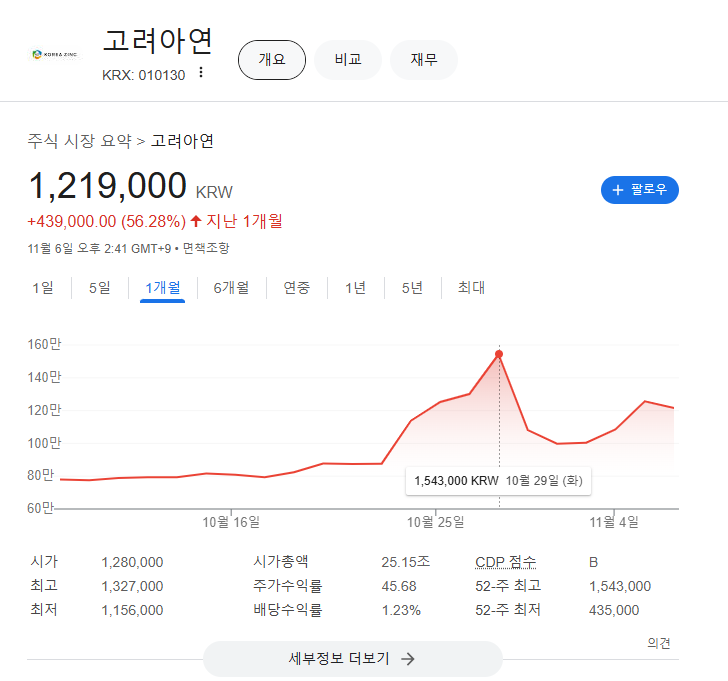The image size is (728, 681).
Task: Click the 주식 시장 요약 breadcrumb link
Action: coord(79,141)
